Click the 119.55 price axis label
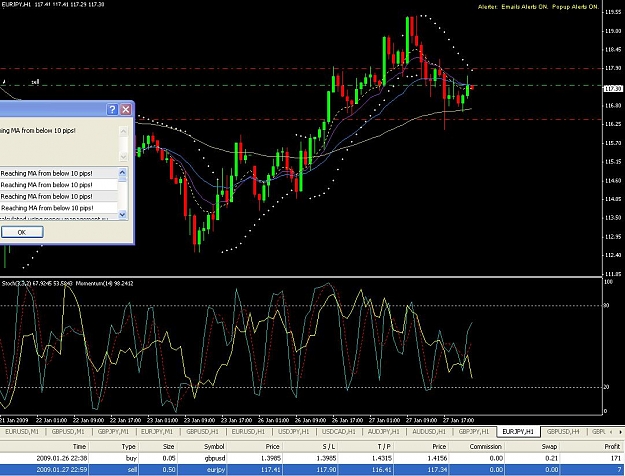Viewport: 625px width, 476px height. (613, 12)
